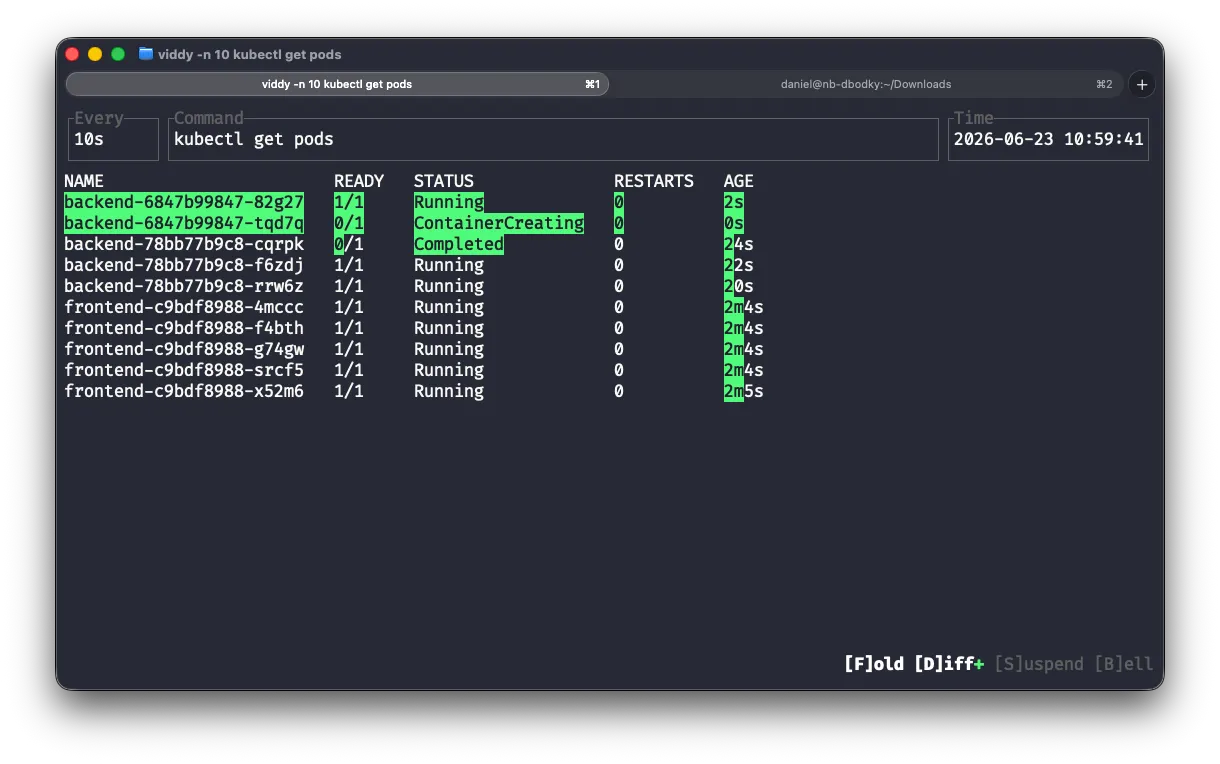
Task: Toggle the [F]old option
Action: (874, 664)
